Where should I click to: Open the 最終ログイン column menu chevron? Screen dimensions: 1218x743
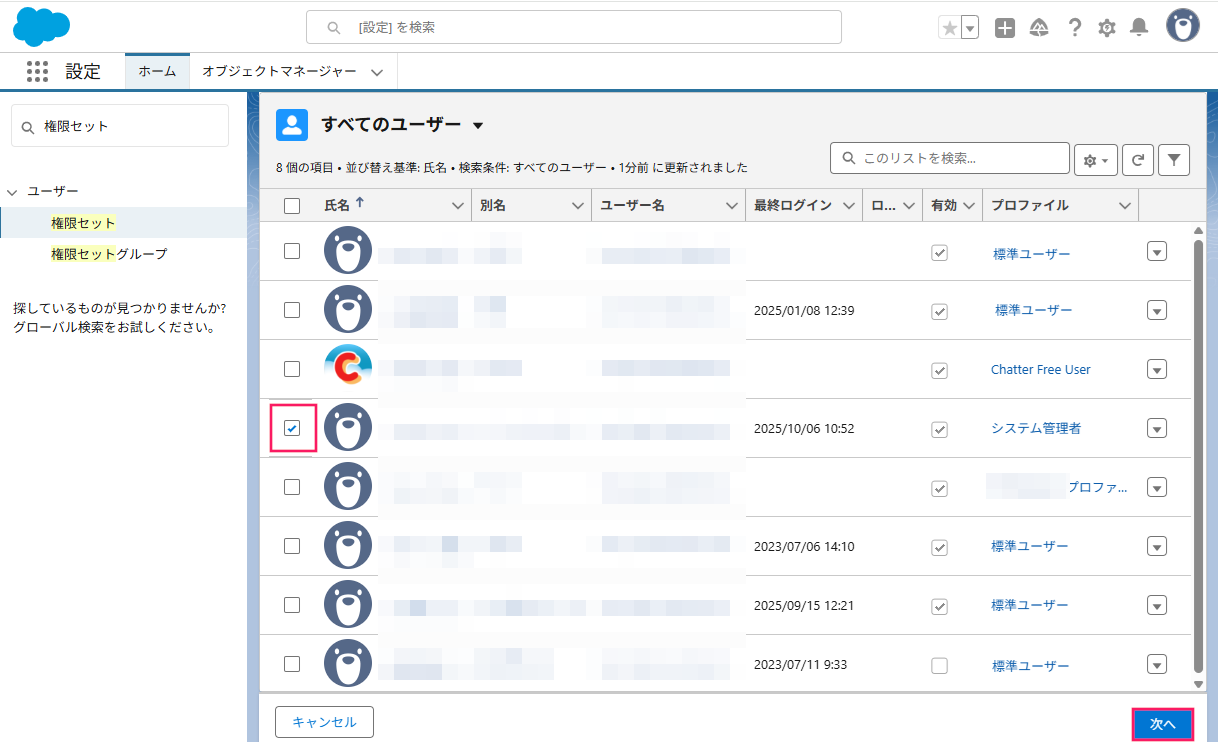coord(849,206)
